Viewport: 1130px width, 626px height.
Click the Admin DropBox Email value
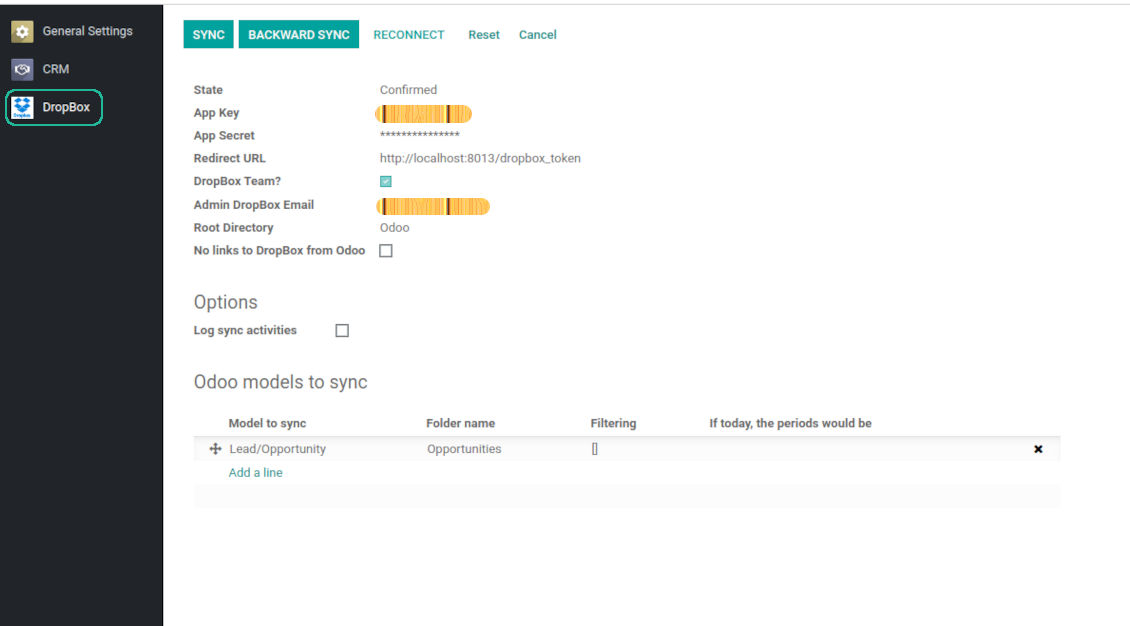pyautogui.click(x=432, y=207)
